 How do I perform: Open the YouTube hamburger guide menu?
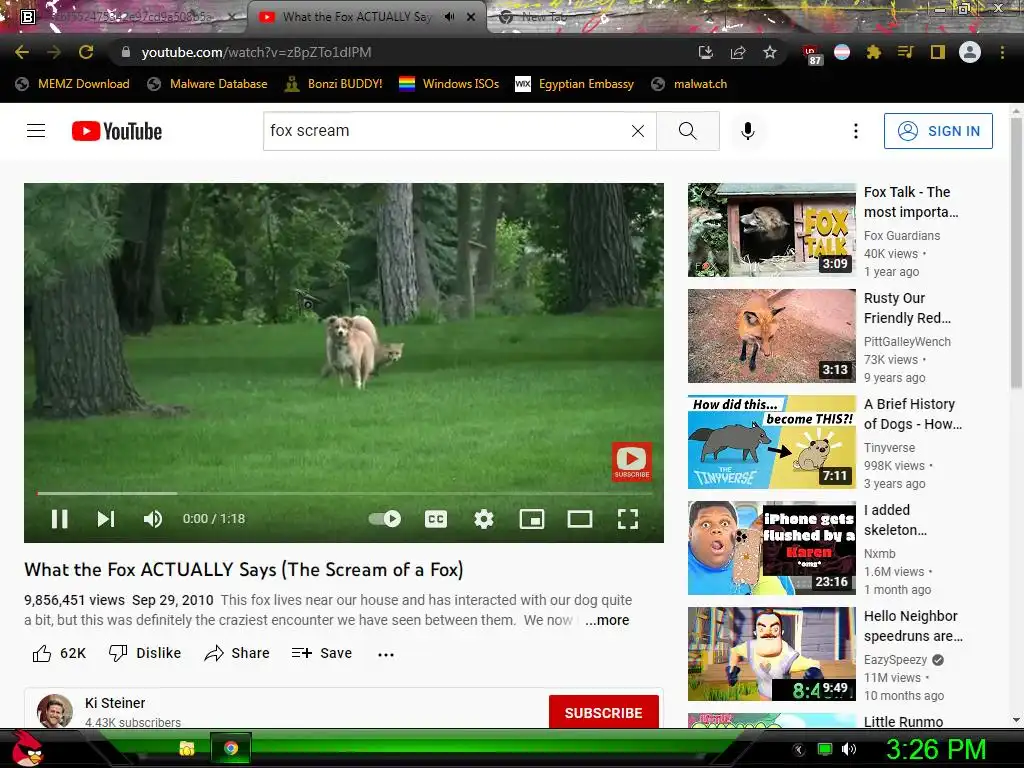(36, 131)
